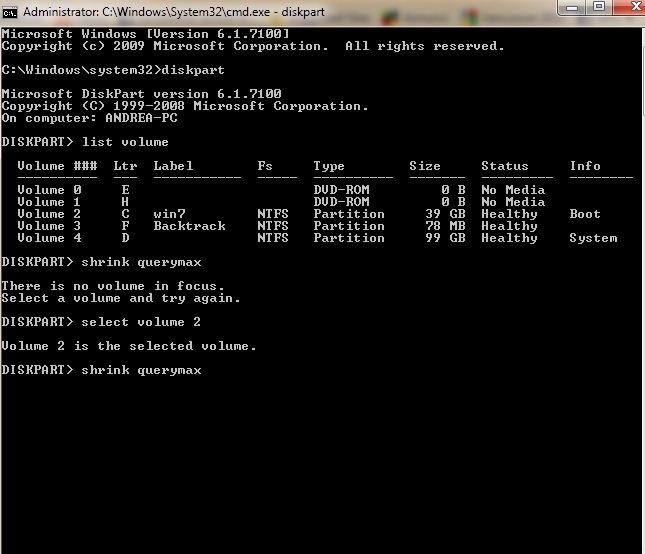
Task: Click drive letter 'H' in Ltr column
Action: pyautogui.click(x=125, y=202)
